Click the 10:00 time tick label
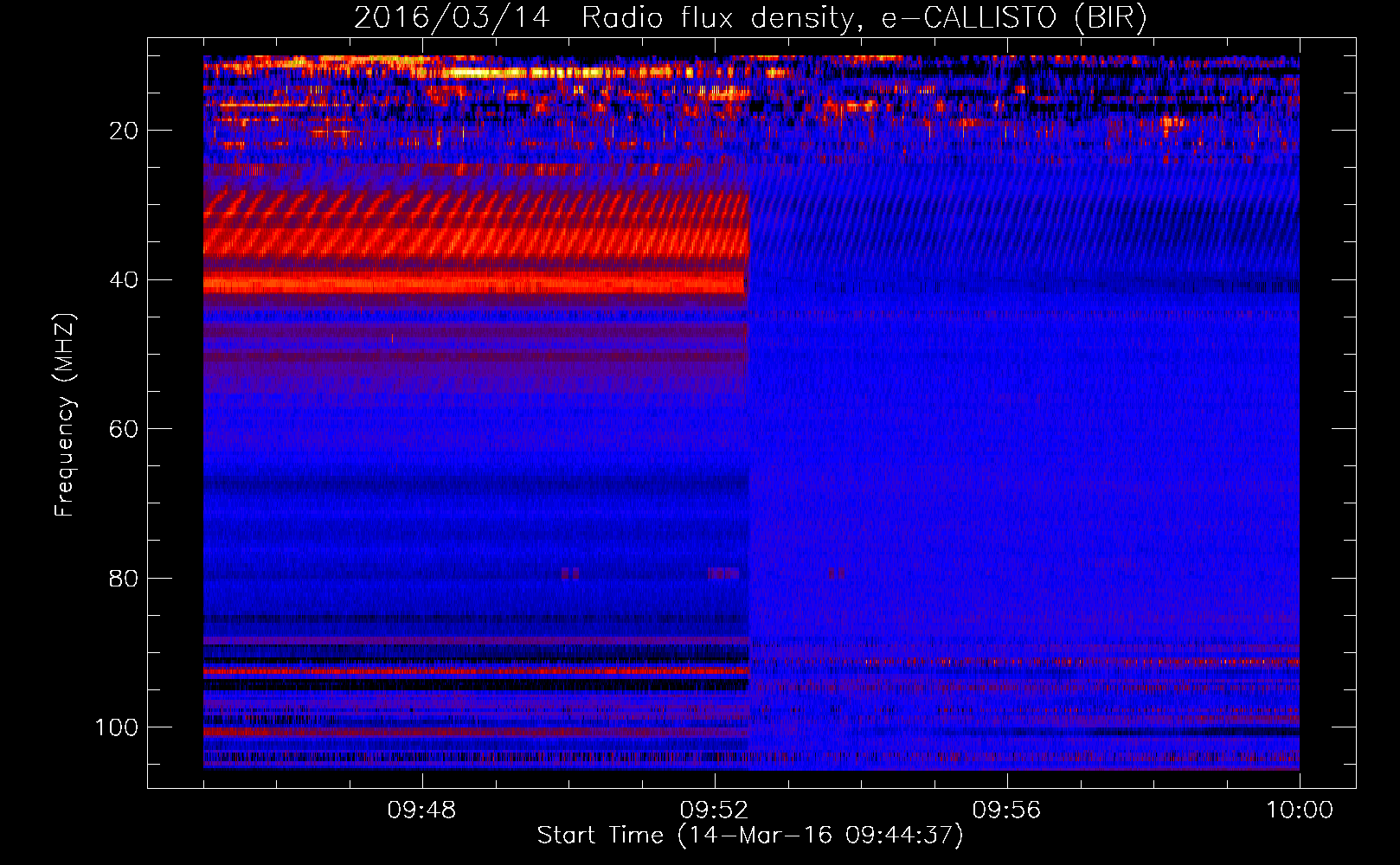The height and width of the screenshot is (865, 1400). coord(1300,811)
